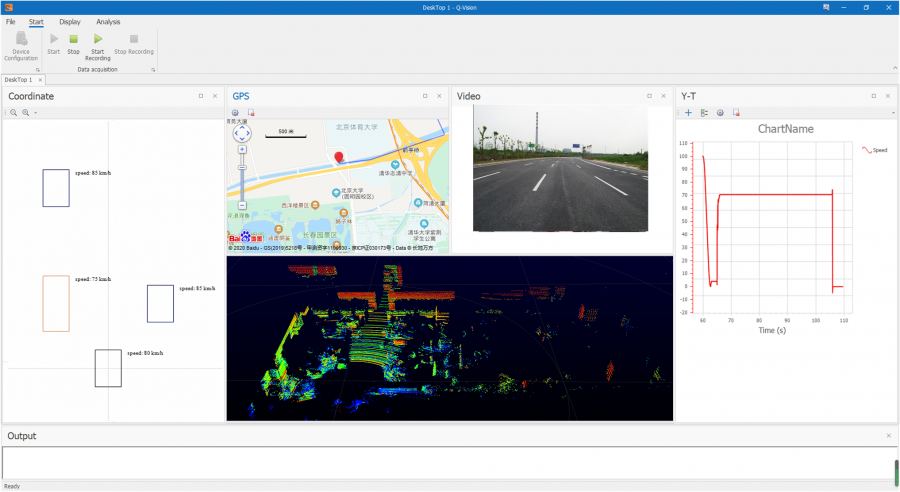The width and height of the screenshot is (900, 492).
Task: Maximize the GPS panel
Action: click(x=425, y=96)
